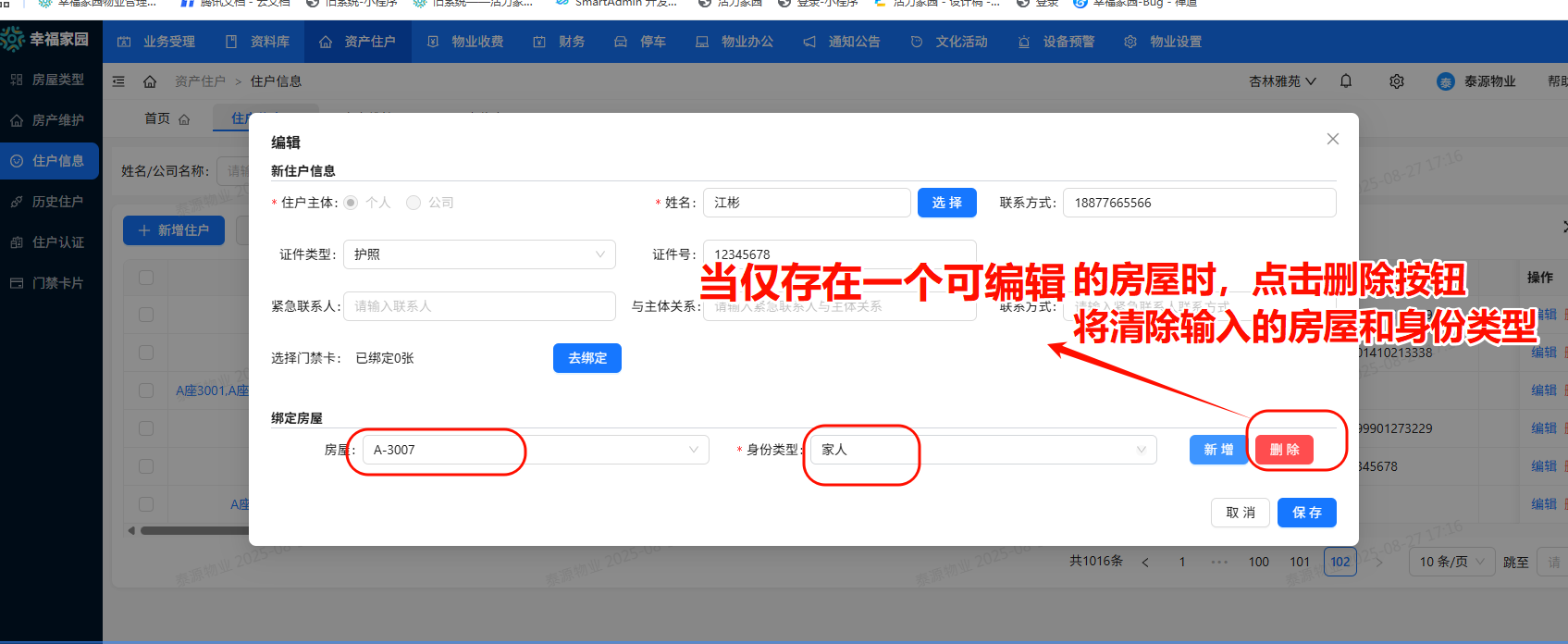
Task: Click the home icon in breadcrumb
Action: click(150, 81)
